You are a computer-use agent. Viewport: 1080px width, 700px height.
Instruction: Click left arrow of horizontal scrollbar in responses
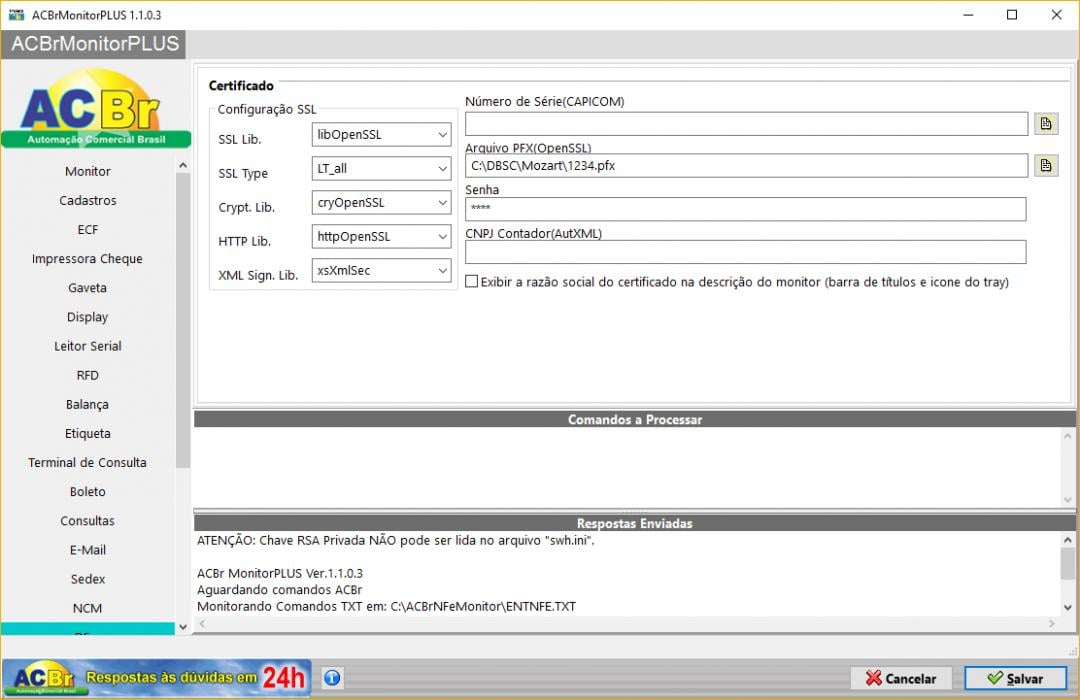point(202,624)
